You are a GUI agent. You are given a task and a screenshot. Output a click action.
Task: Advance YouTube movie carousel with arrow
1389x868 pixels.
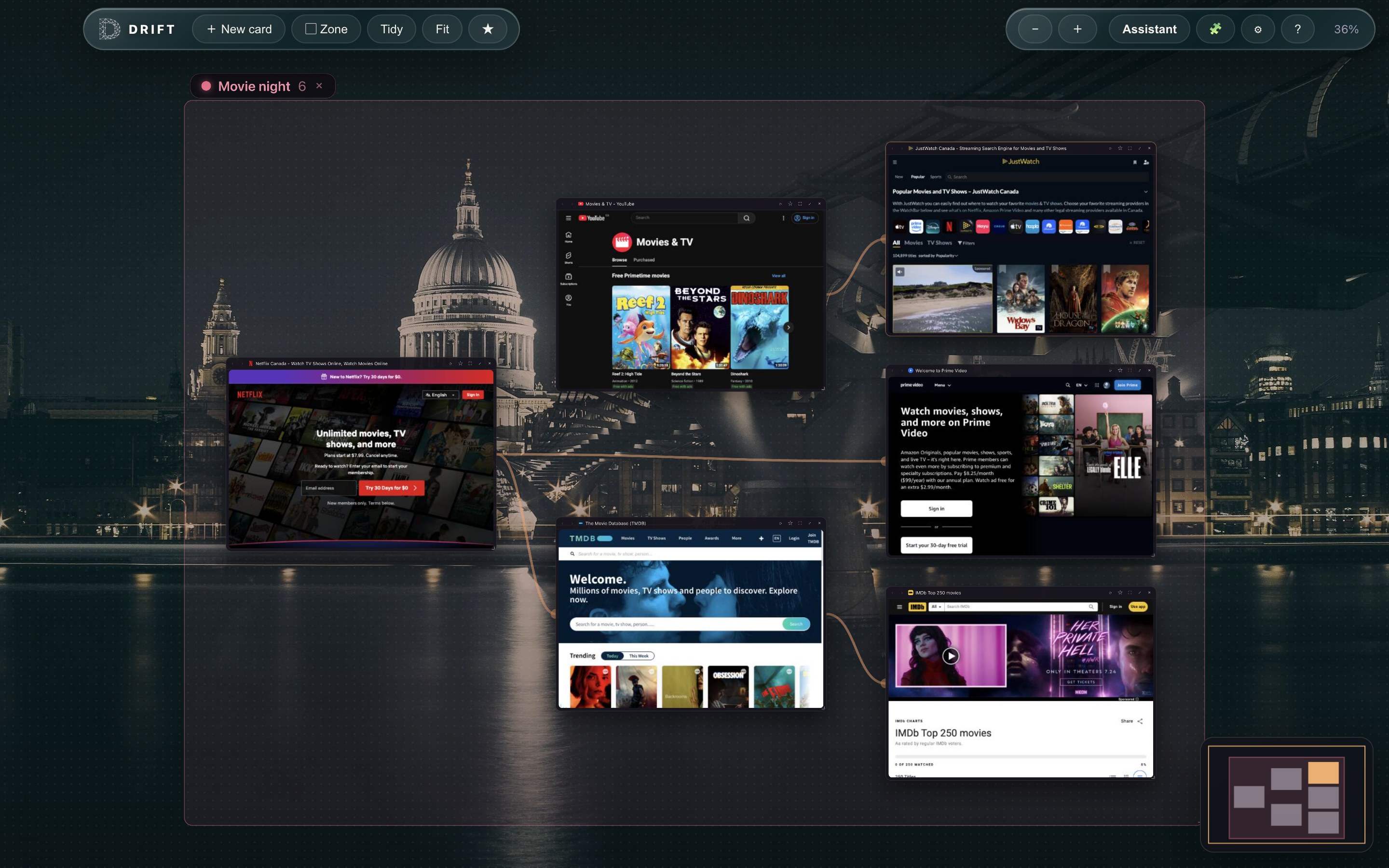click(789, 327)
